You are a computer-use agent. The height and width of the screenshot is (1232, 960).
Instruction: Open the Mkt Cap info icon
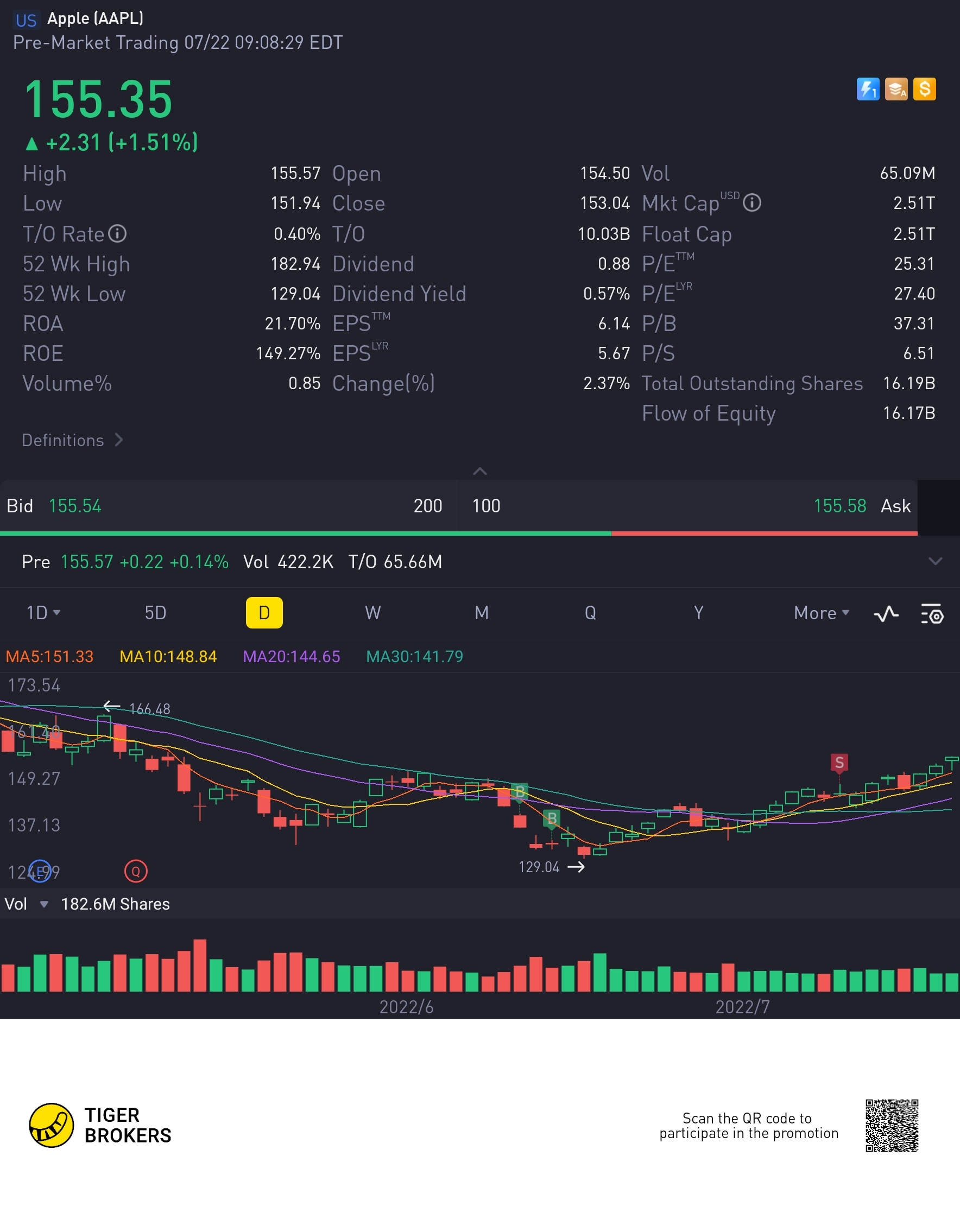pos(751,202)
